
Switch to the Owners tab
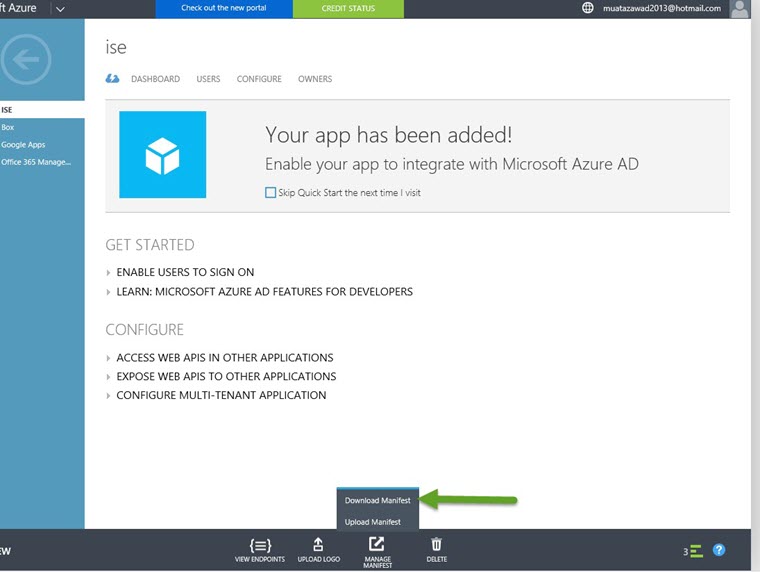coord(315,79)
